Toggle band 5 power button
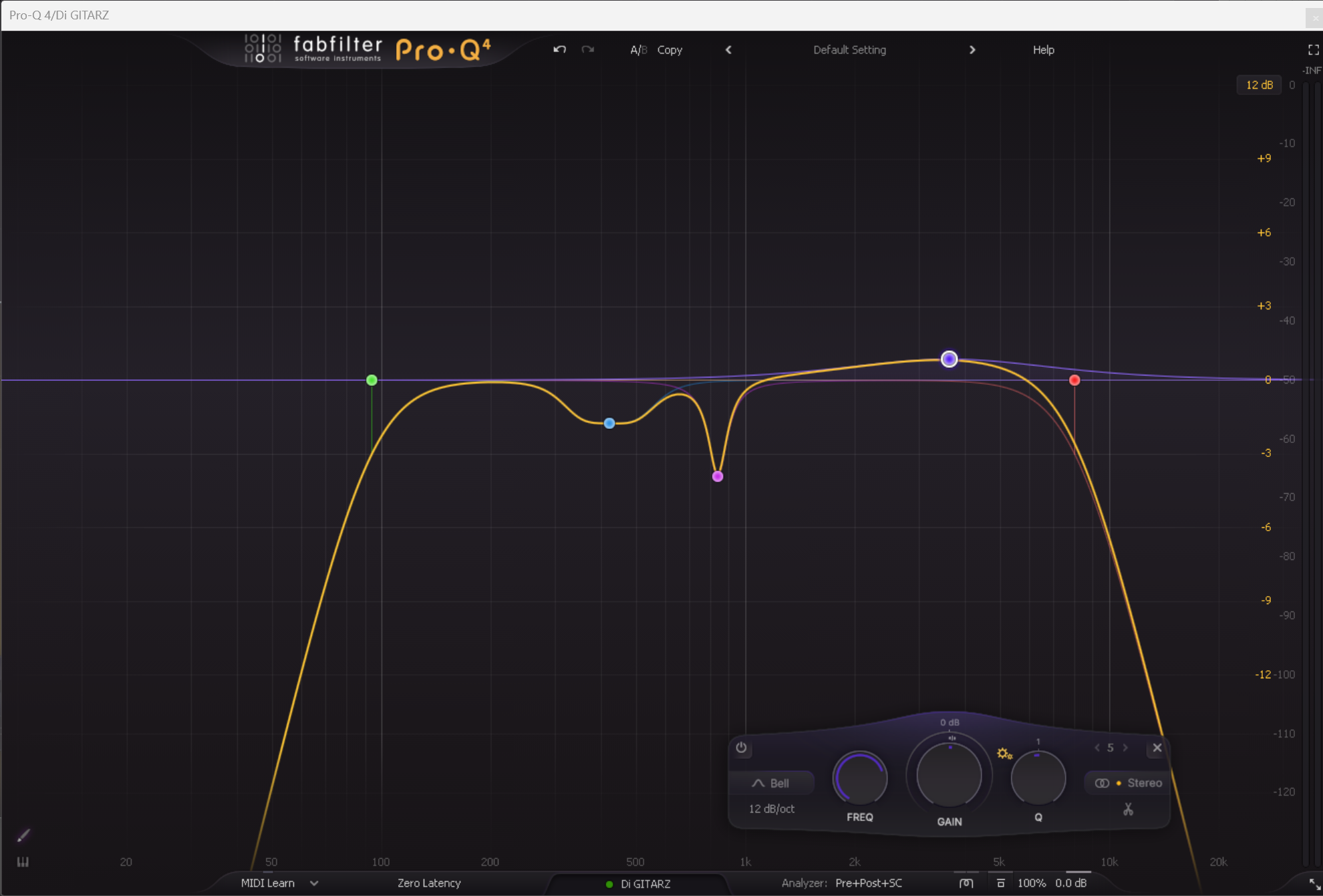The height and width of the screenshot is (896, 1323). coord(741,748)
